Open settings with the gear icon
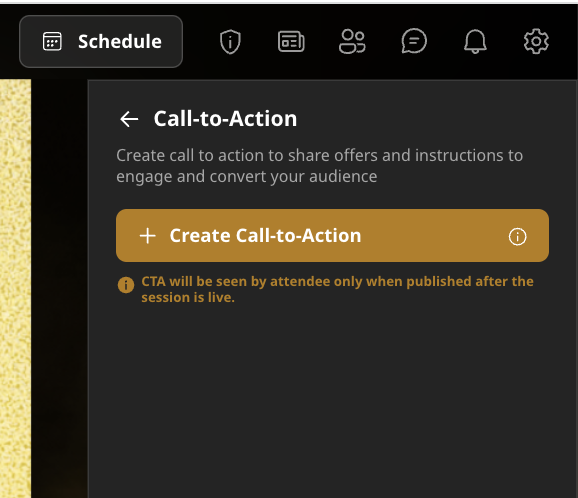 click(536, 41)
